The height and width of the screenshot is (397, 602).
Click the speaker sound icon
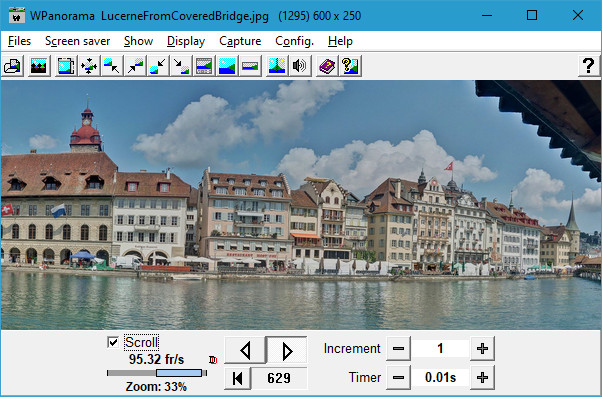(x=300, y=66)
